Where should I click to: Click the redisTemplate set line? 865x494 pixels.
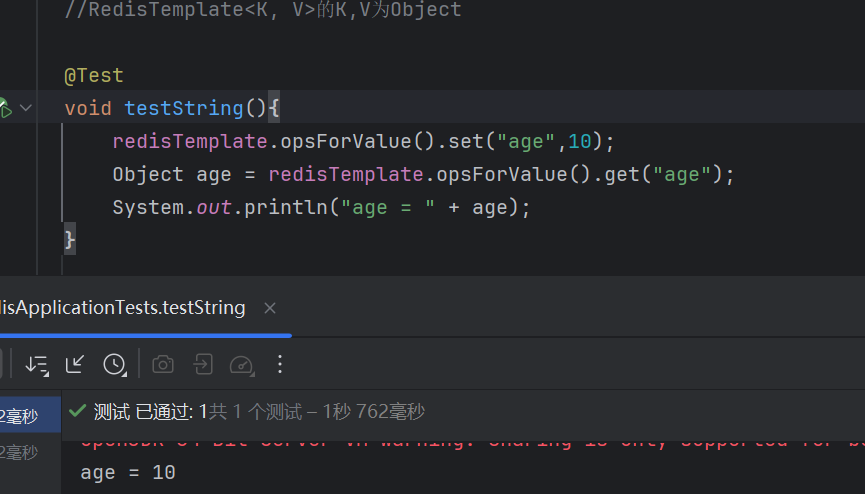pyautogui.click(x=363, y=141)
